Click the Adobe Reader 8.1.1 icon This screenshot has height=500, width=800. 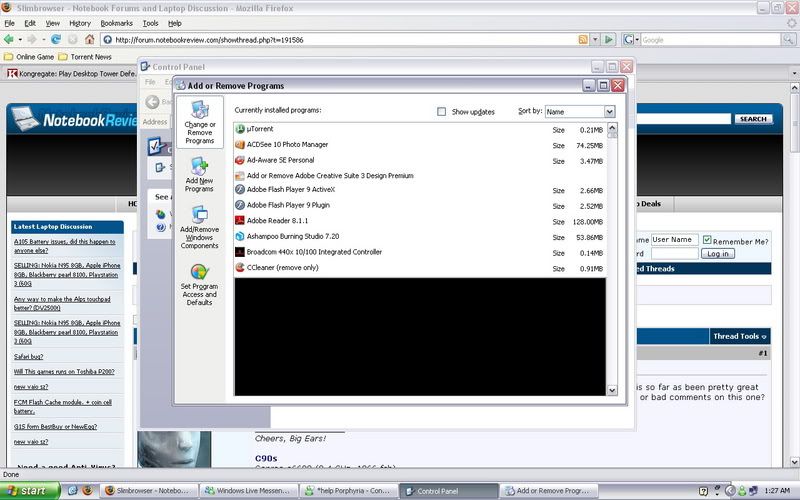[x=240, y=221]
